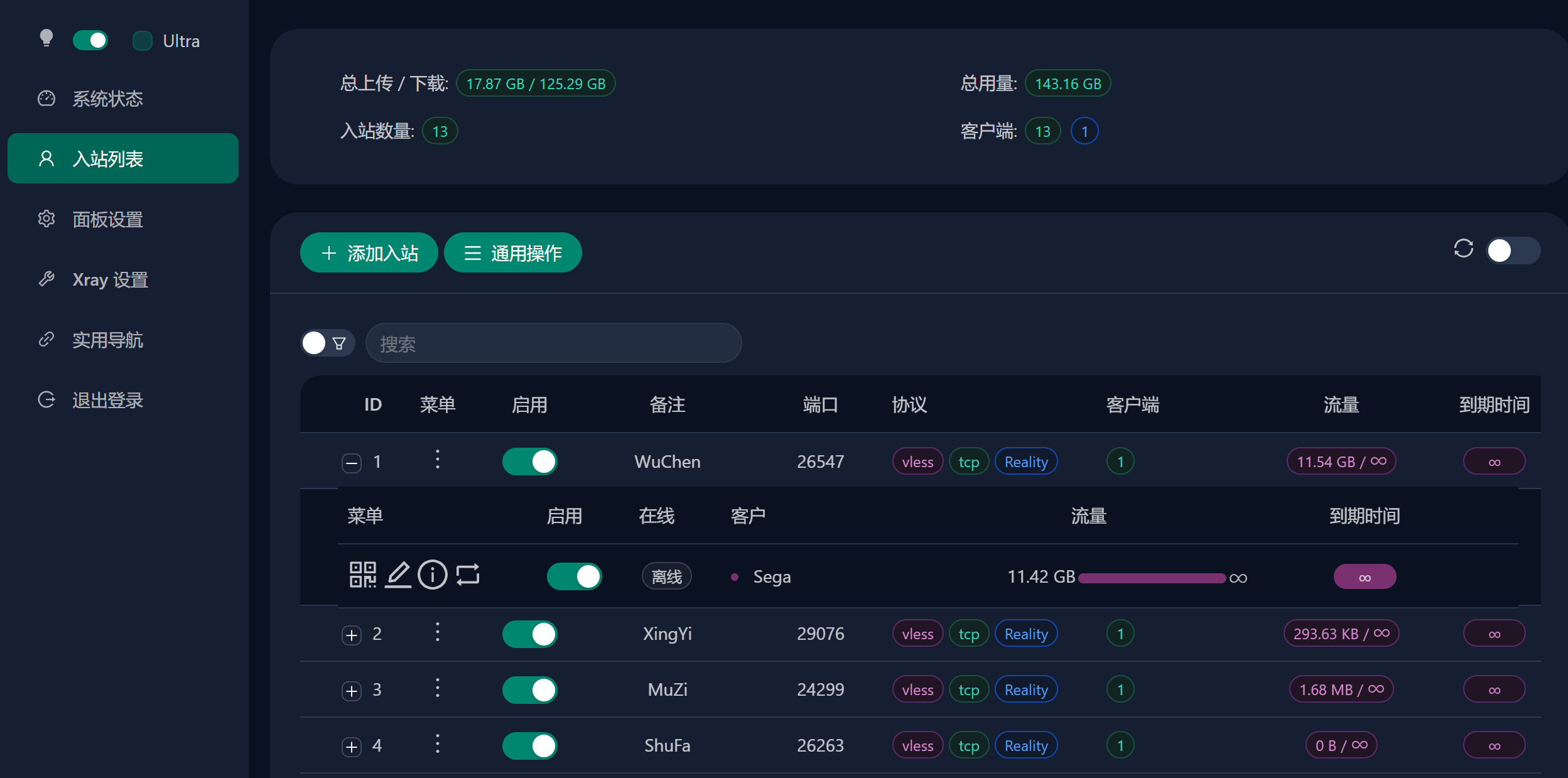Open three-dot menu for MuZi inbound

point(438,688)
